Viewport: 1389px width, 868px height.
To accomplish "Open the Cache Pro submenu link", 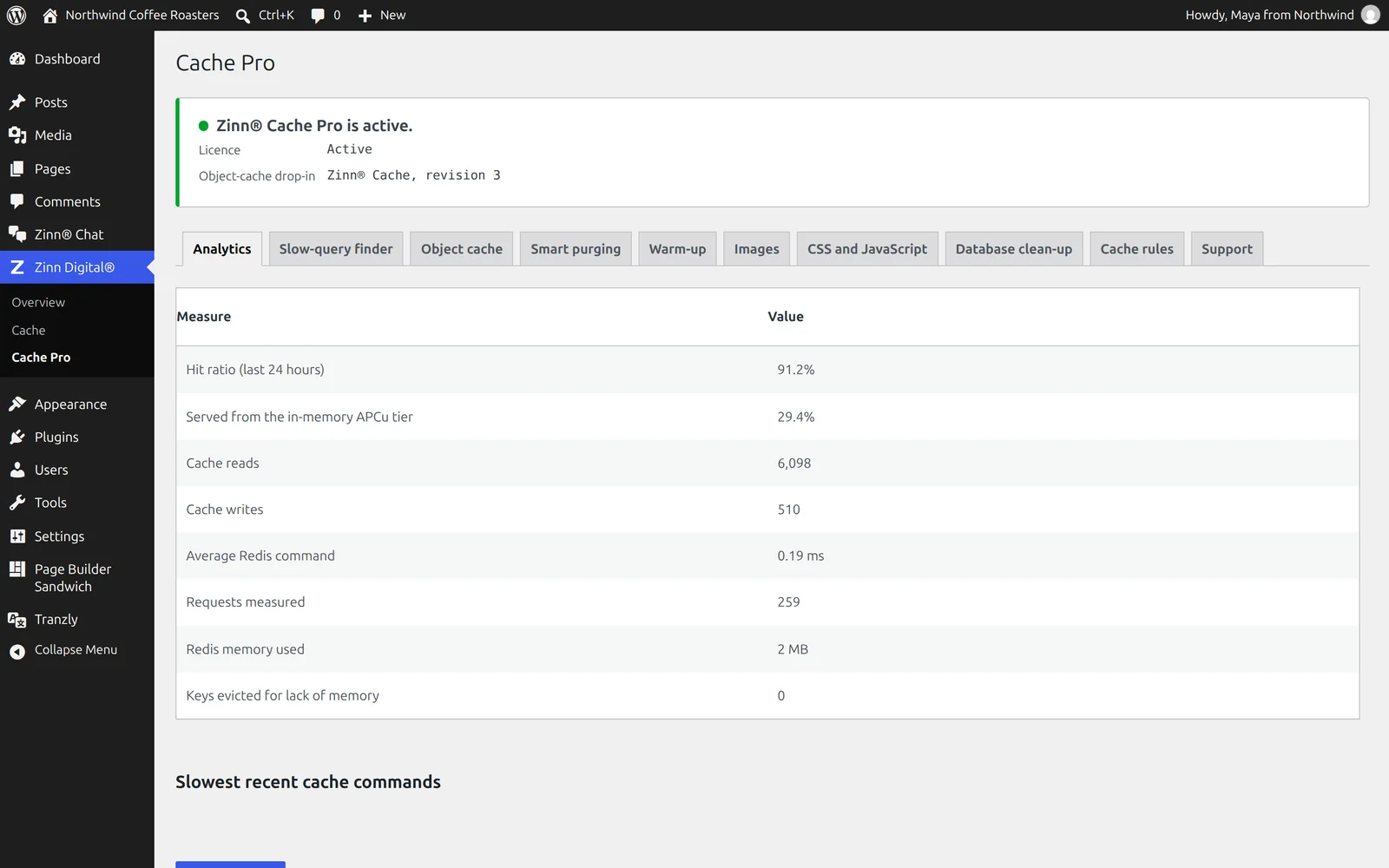I will pyautogui.click(x=41, y=358).
